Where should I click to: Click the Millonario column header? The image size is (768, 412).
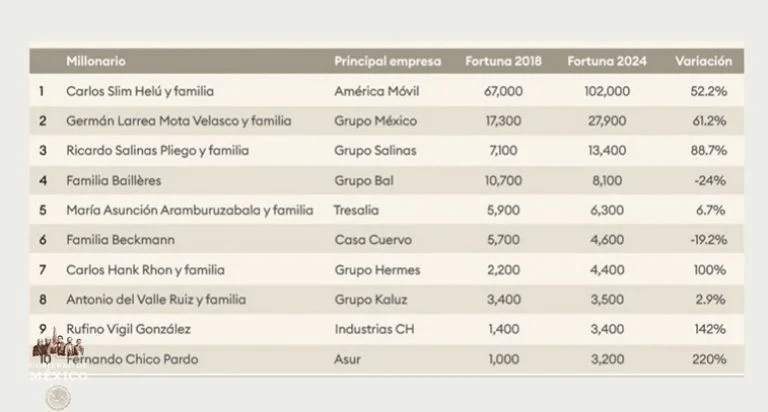(x=96, y=61)
